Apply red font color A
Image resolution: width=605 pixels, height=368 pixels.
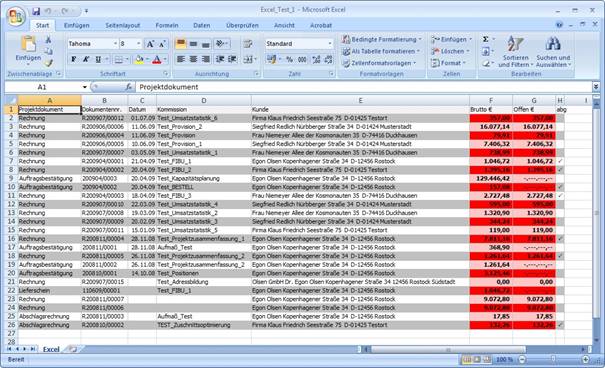click(x=156, y=59)
